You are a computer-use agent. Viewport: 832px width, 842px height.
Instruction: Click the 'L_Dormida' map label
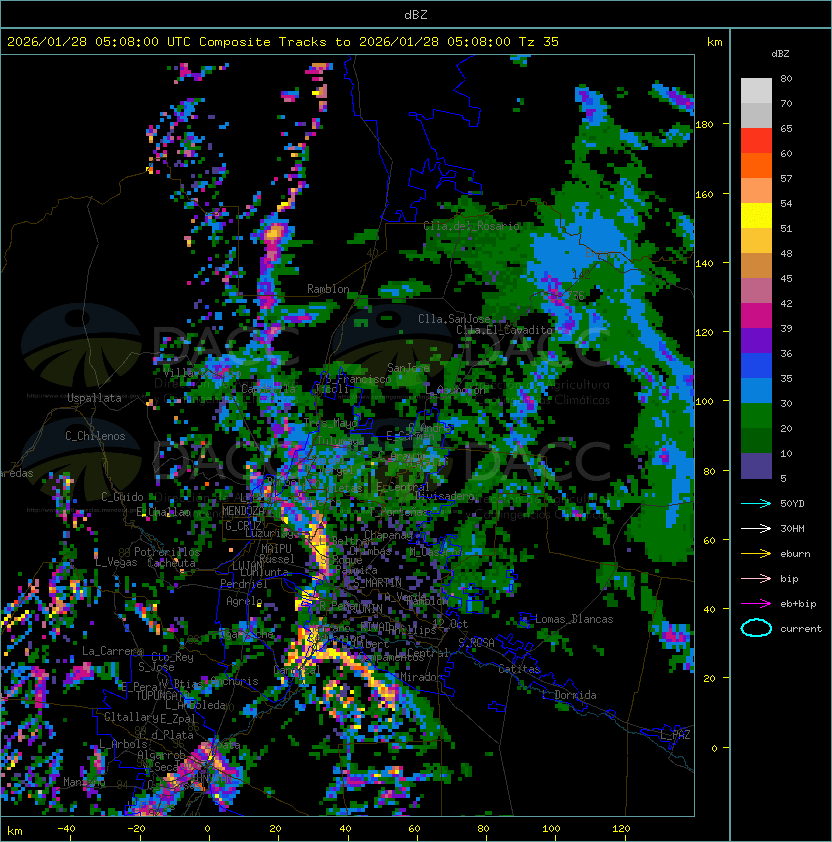click(x=569, y=695)
